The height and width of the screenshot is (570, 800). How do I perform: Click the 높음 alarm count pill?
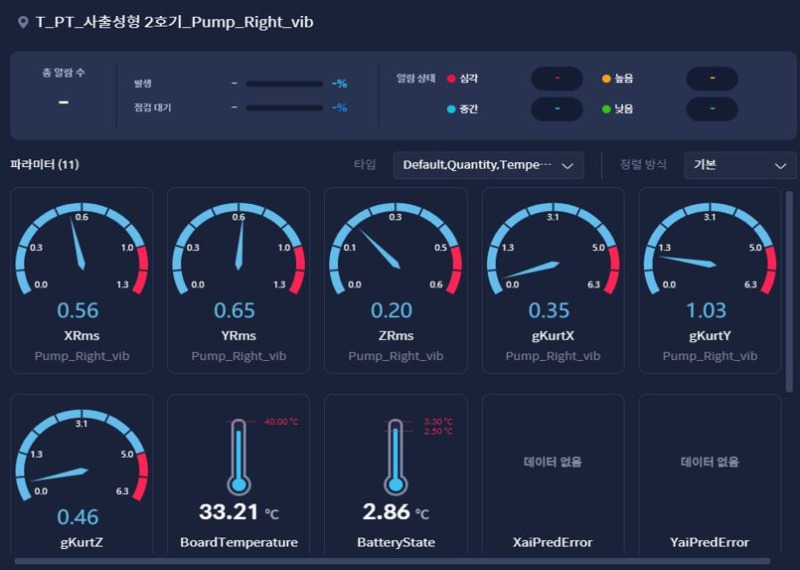pyautogui.click(x=712, y=79)
